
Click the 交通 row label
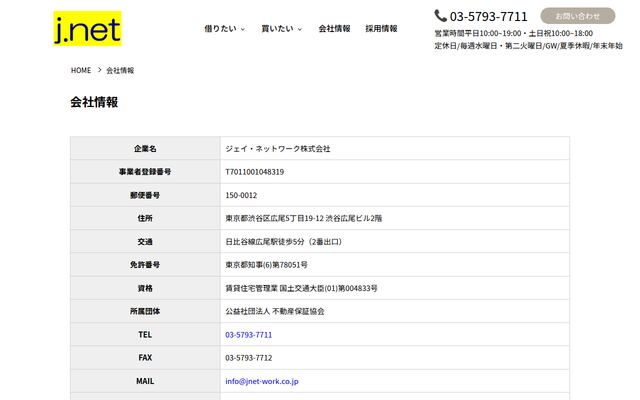[x=145, y=242]
